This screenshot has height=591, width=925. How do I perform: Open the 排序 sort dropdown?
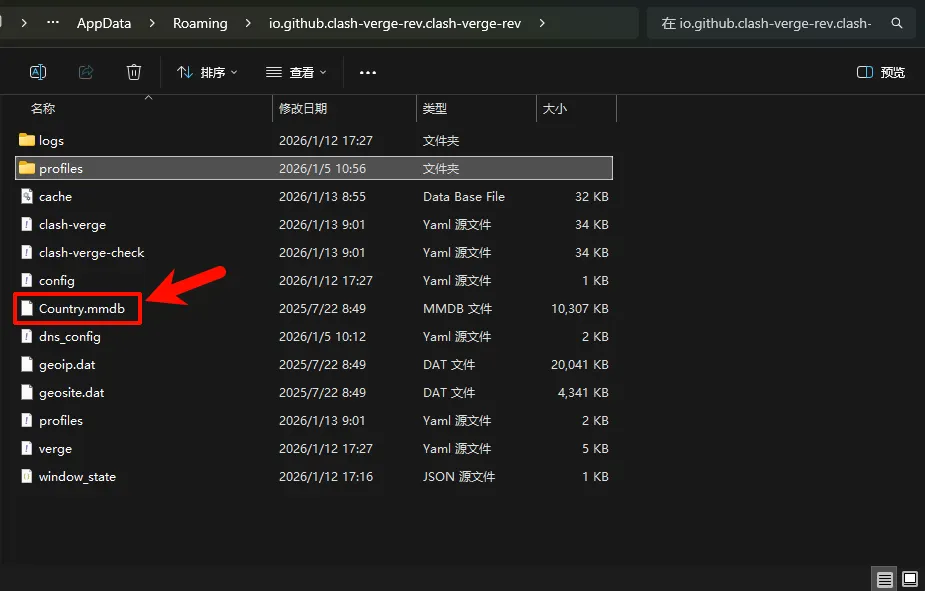(x=207, y=72)
